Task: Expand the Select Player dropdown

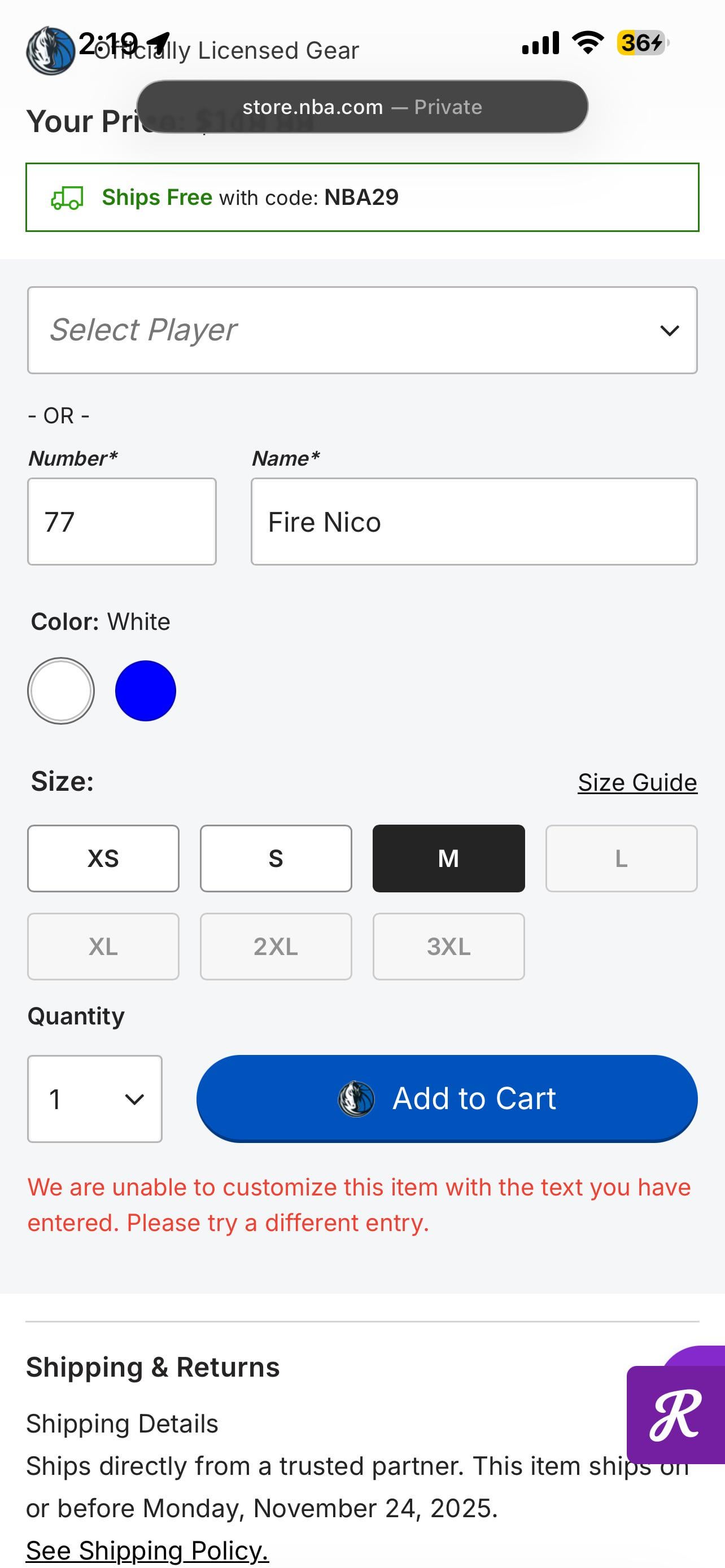Action: (362, 330)
